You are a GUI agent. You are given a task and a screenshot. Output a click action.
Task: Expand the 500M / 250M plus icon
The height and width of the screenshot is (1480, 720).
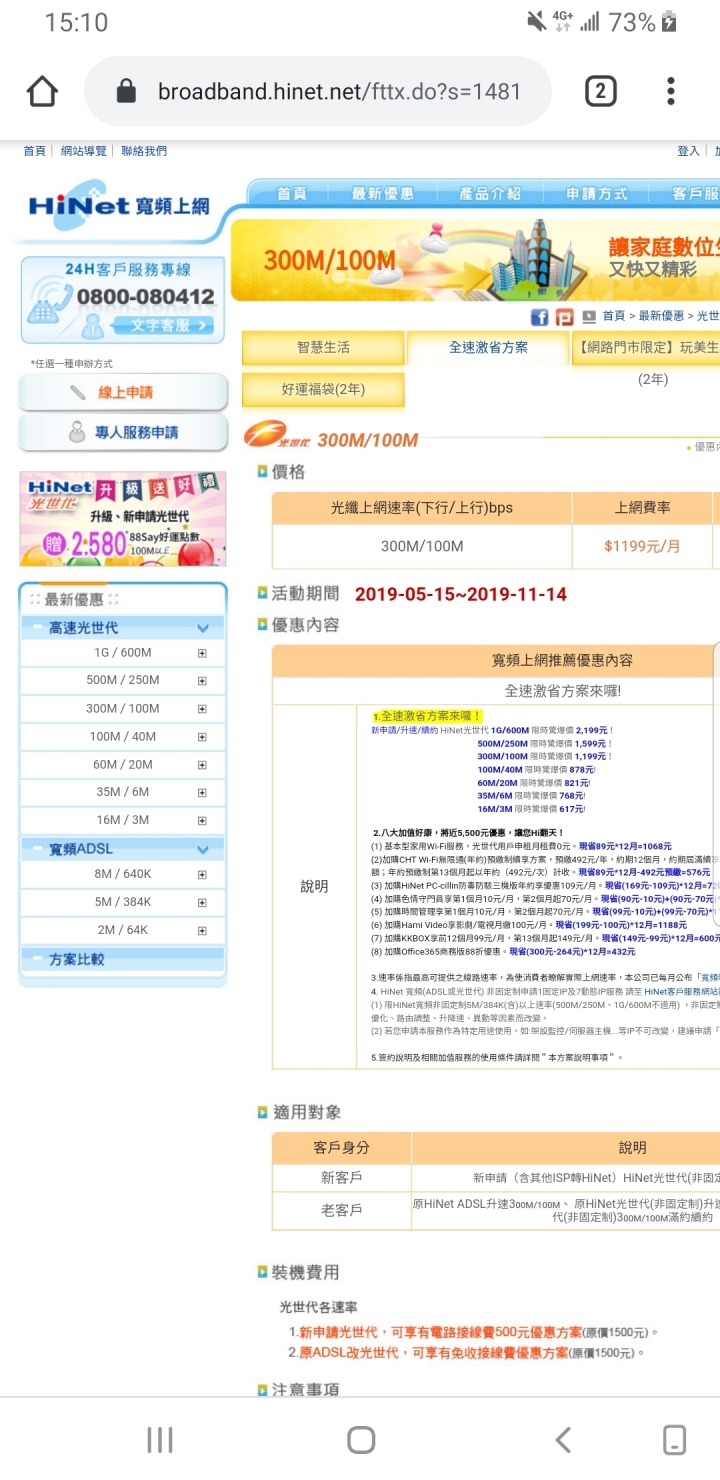[202, 681]
